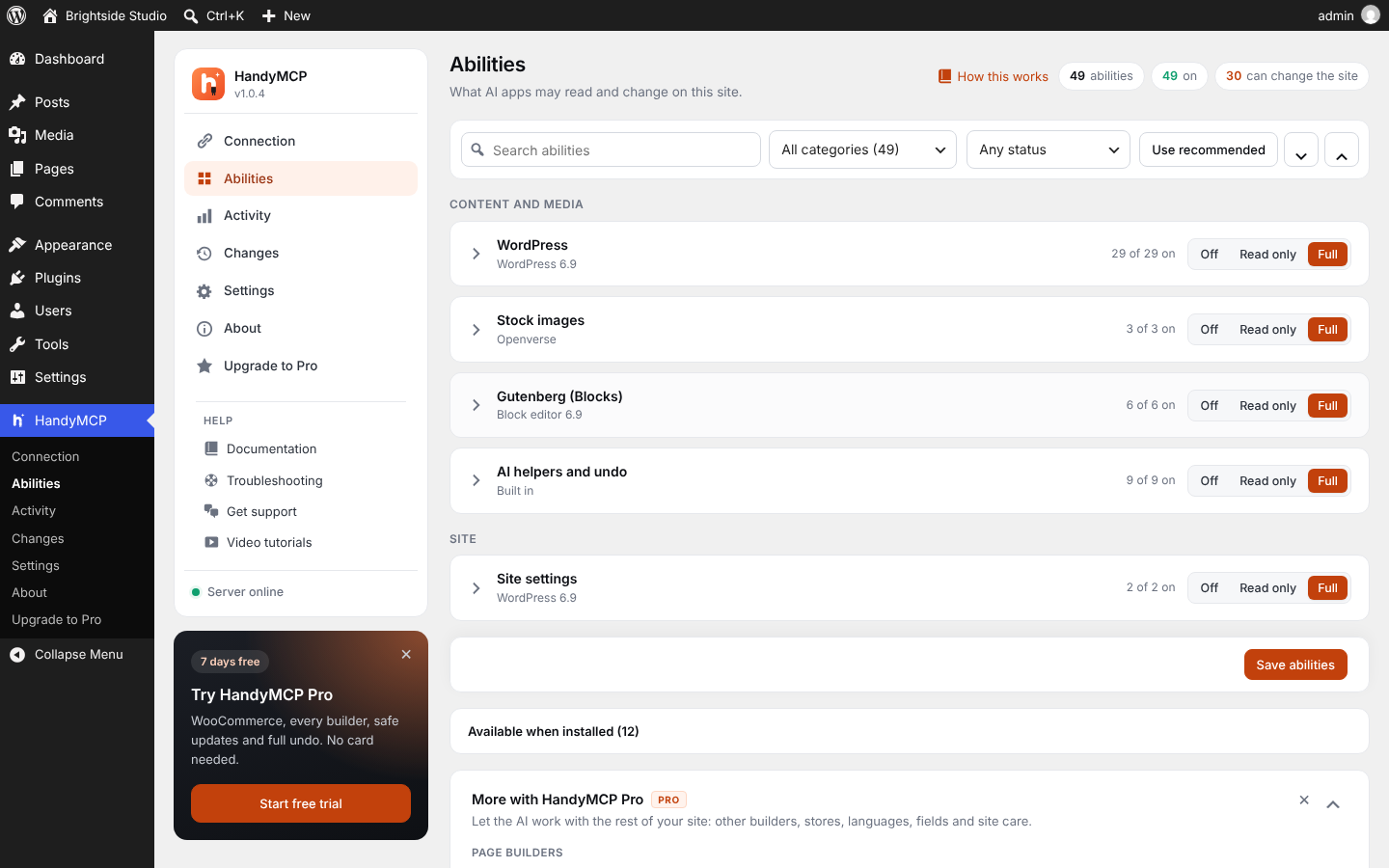The image size is (1389, 868).
Task: Click the Changes history icon in plugin nav
Action: pos(204,254)
